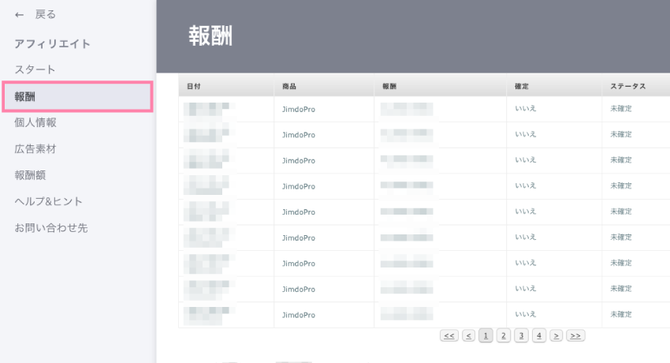This screenshot has width=670, height=363.
Task: Go to previous page with < button
Action: click(x=468, y=336)
